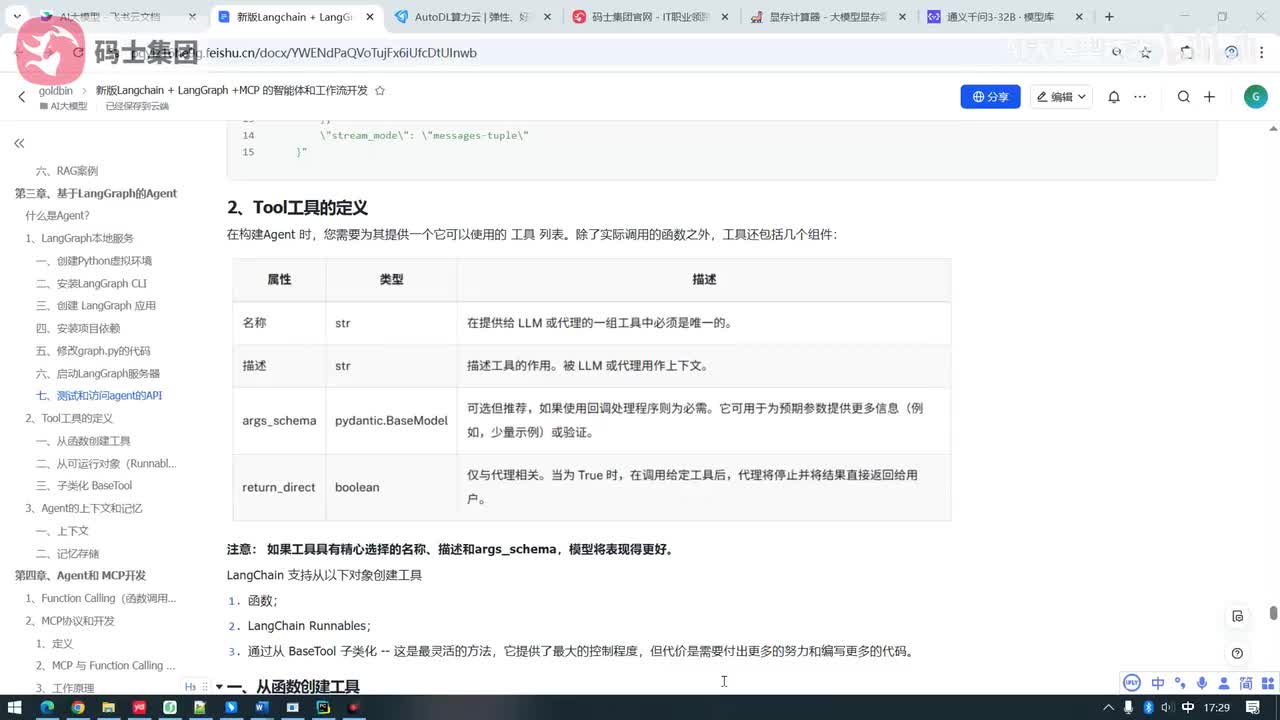
Task: Switch to the 码士集团官网 tab
Action: click(x=651, y=17)
